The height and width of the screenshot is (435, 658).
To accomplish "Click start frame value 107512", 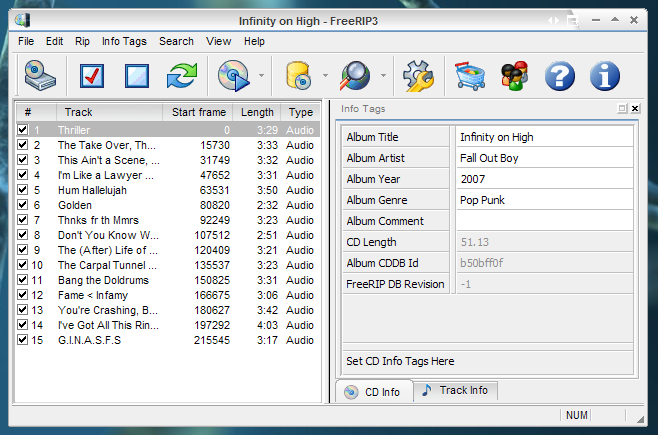I will coord(212,235).
